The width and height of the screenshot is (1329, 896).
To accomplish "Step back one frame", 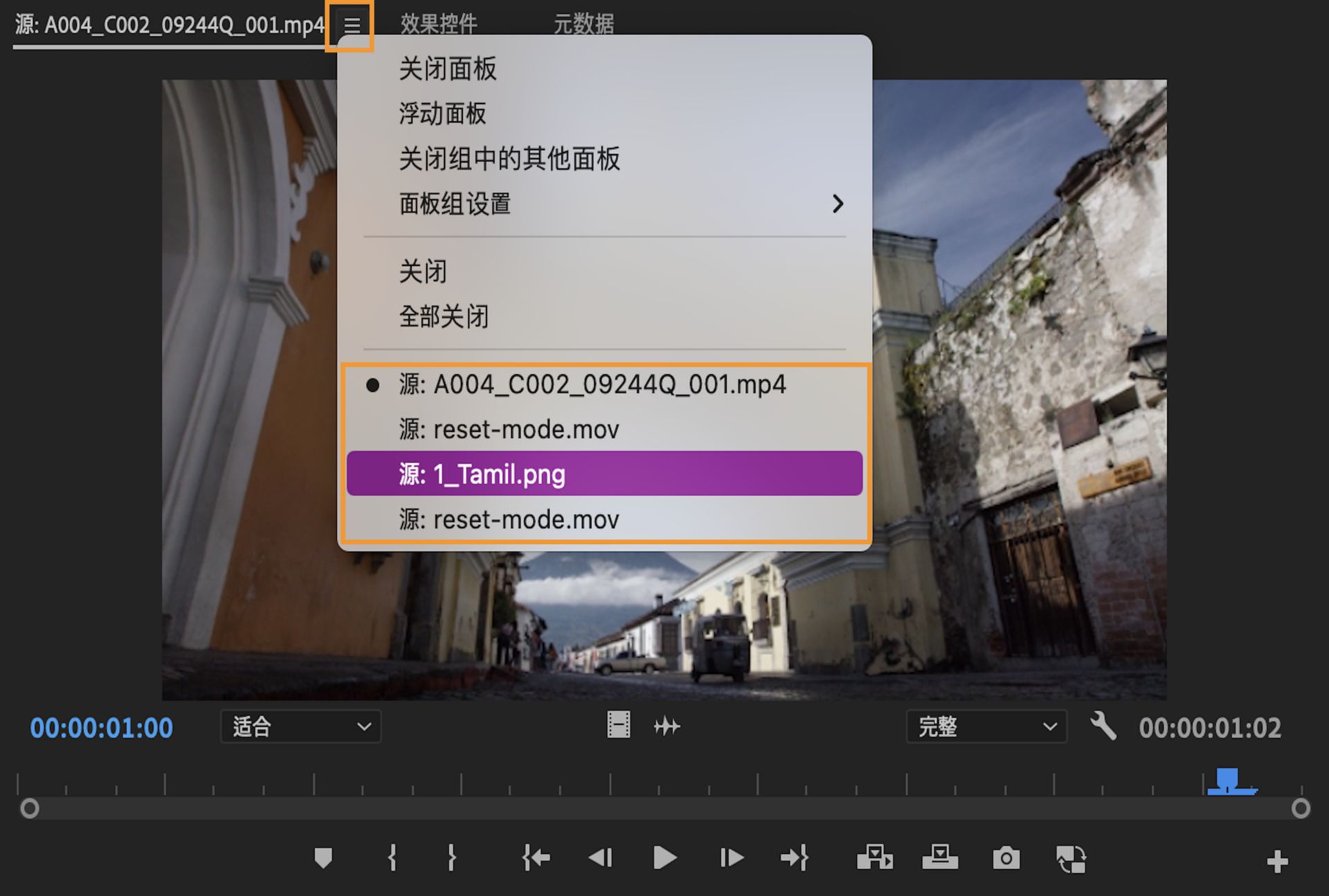I will 600,859.
